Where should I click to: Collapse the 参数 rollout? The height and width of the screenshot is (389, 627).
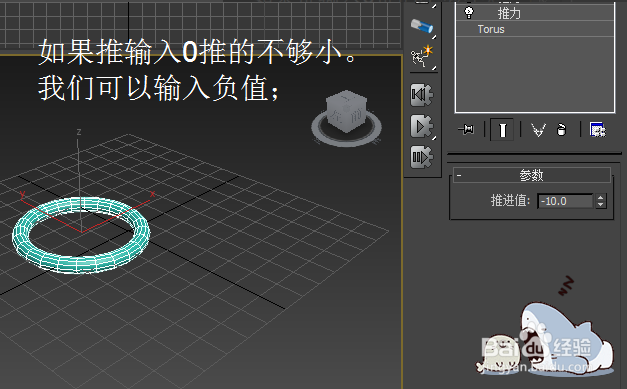tap(531, 175)
